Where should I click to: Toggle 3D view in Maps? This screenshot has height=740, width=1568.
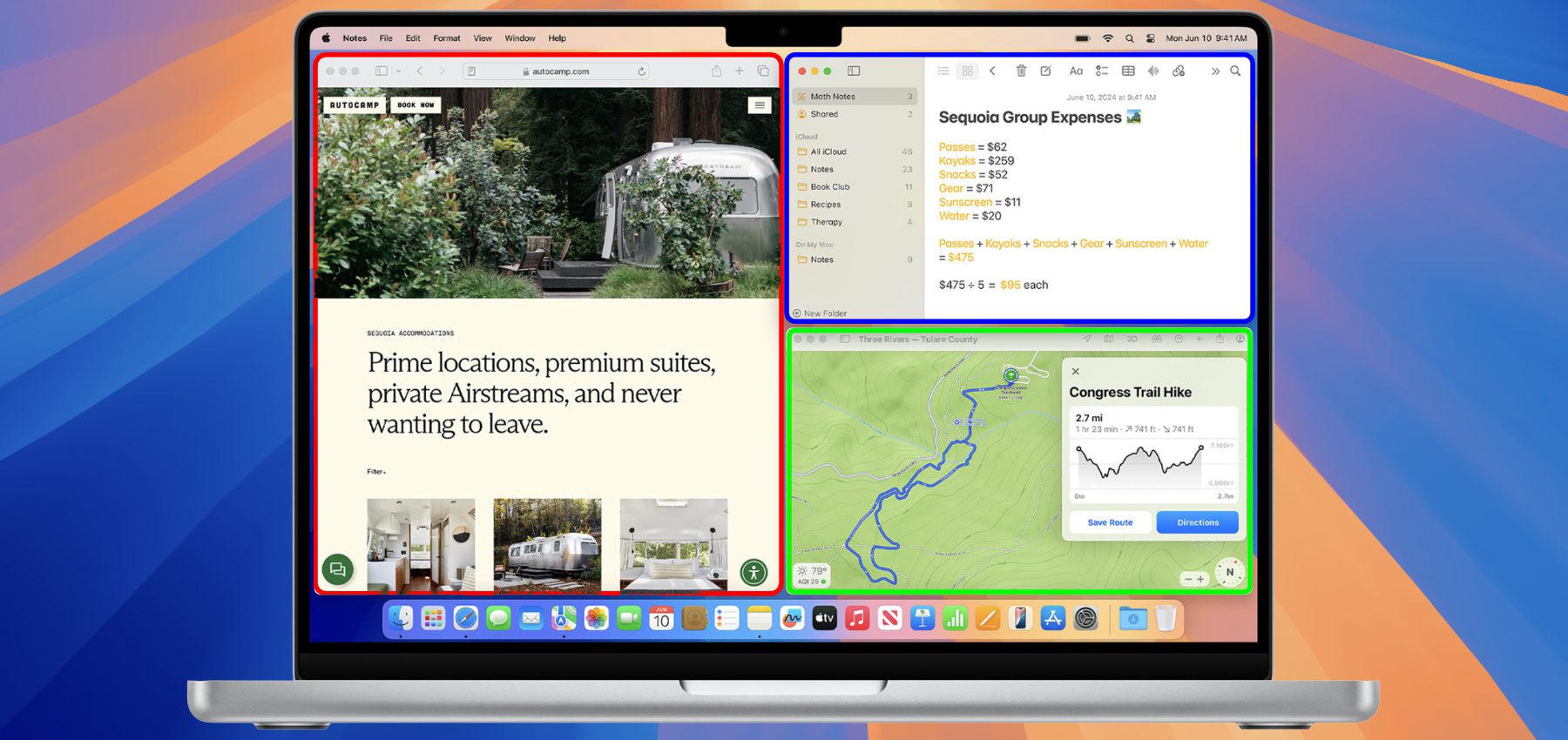point(1132,340)
